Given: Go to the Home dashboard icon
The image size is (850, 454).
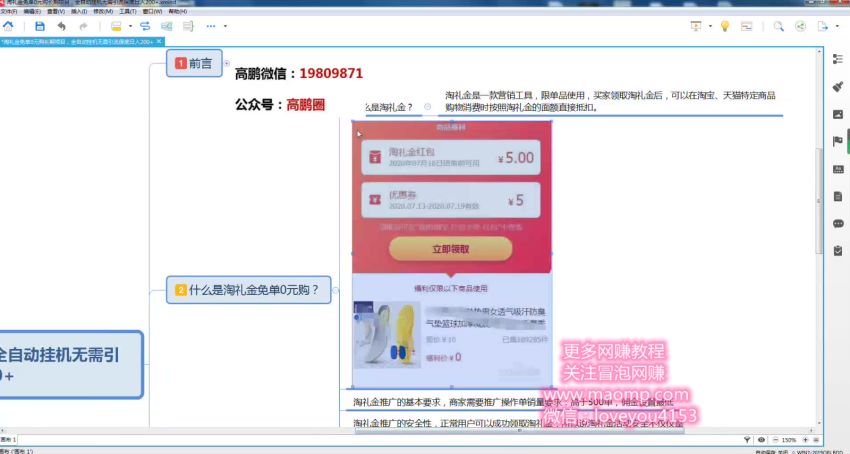Looking at the screenshot, I should (x=8, y=26).
